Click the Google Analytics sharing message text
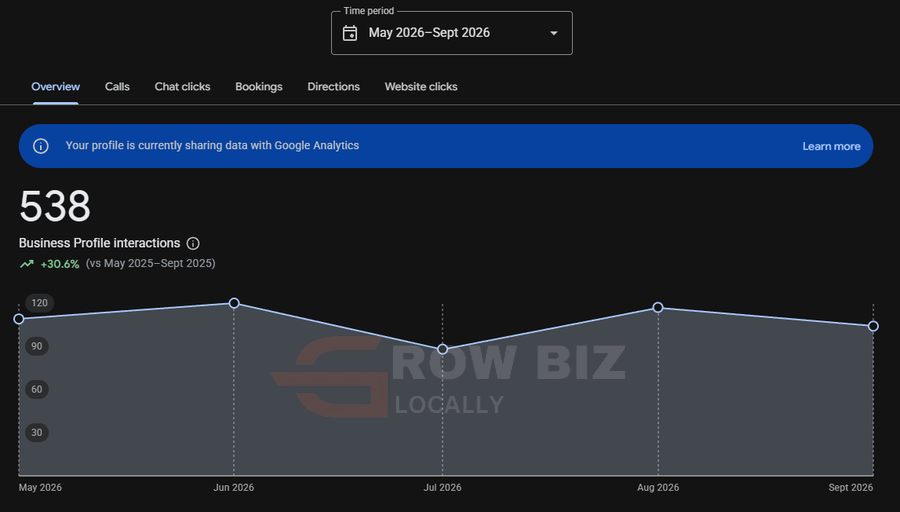Viewport: 900px width, 512px height. point(212,146)
